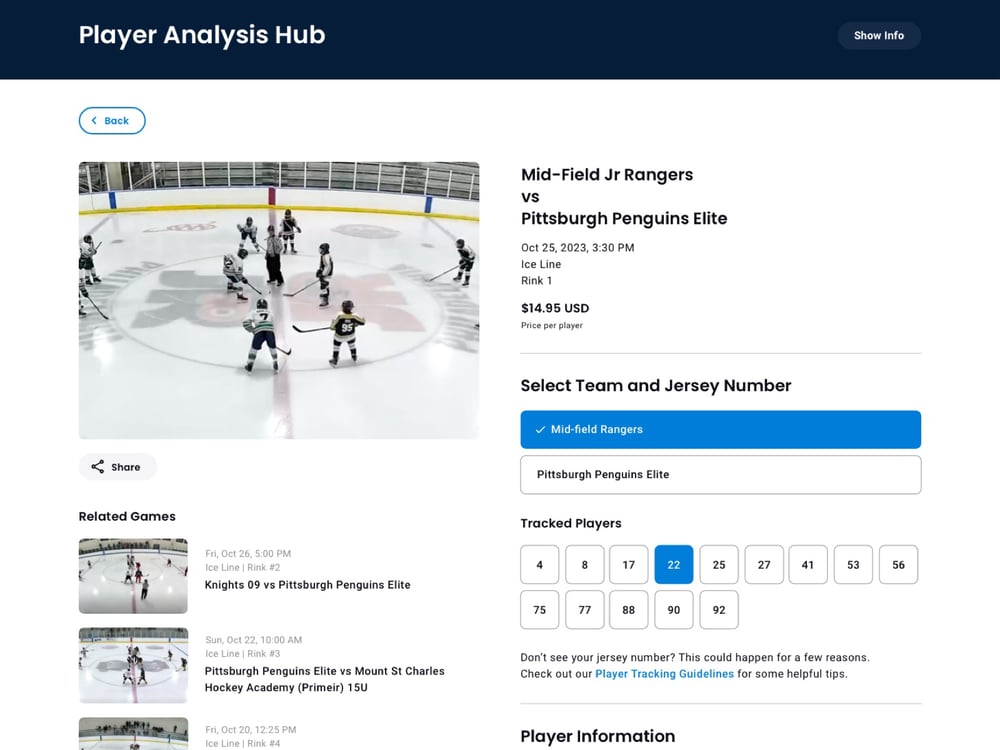Select tracked player jersey 17
The image size is (1000, 750).
pos(629,564)
